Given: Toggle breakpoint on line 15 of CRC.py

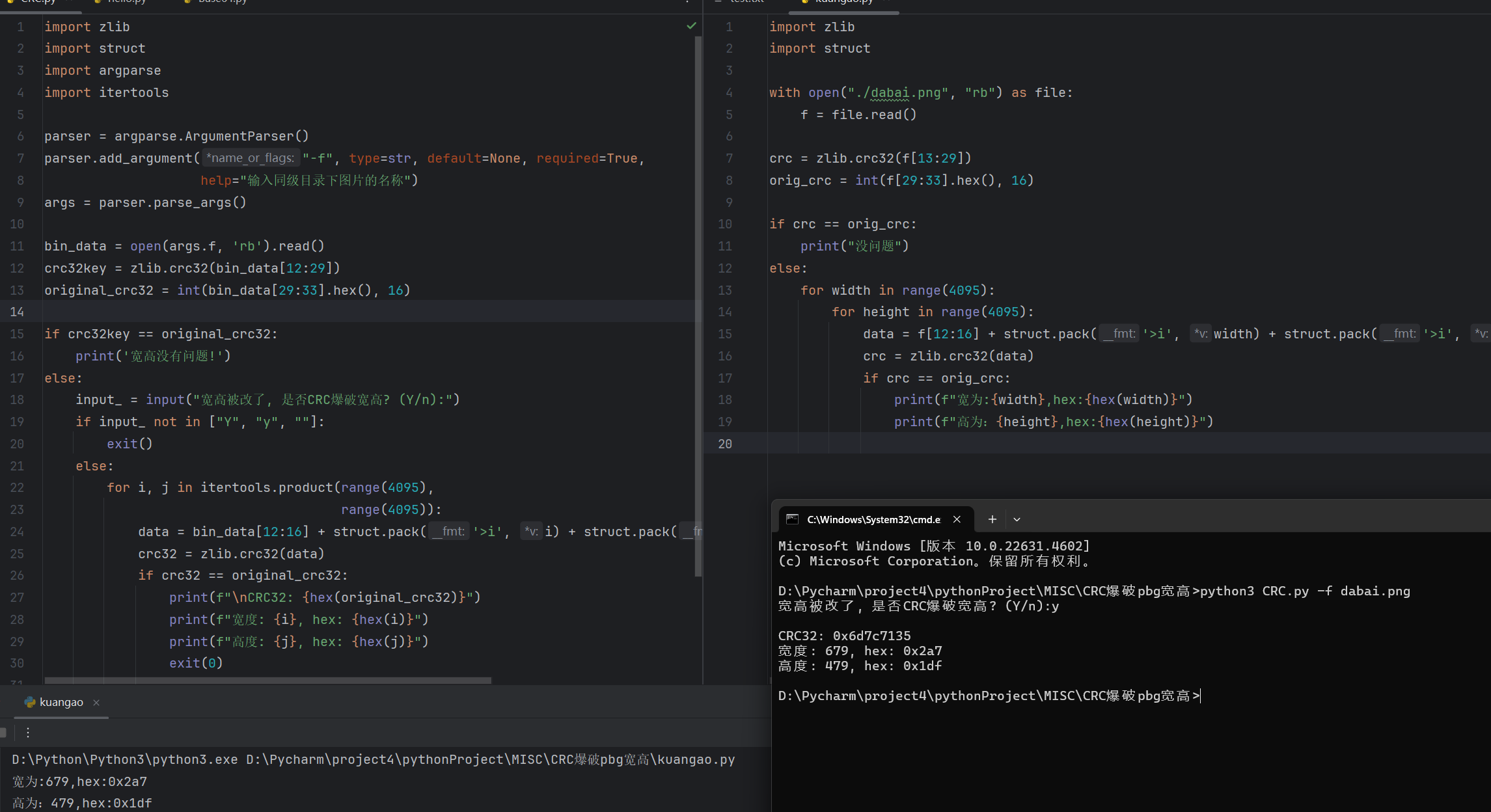Looking at the screenshot, I should point(17,334).
